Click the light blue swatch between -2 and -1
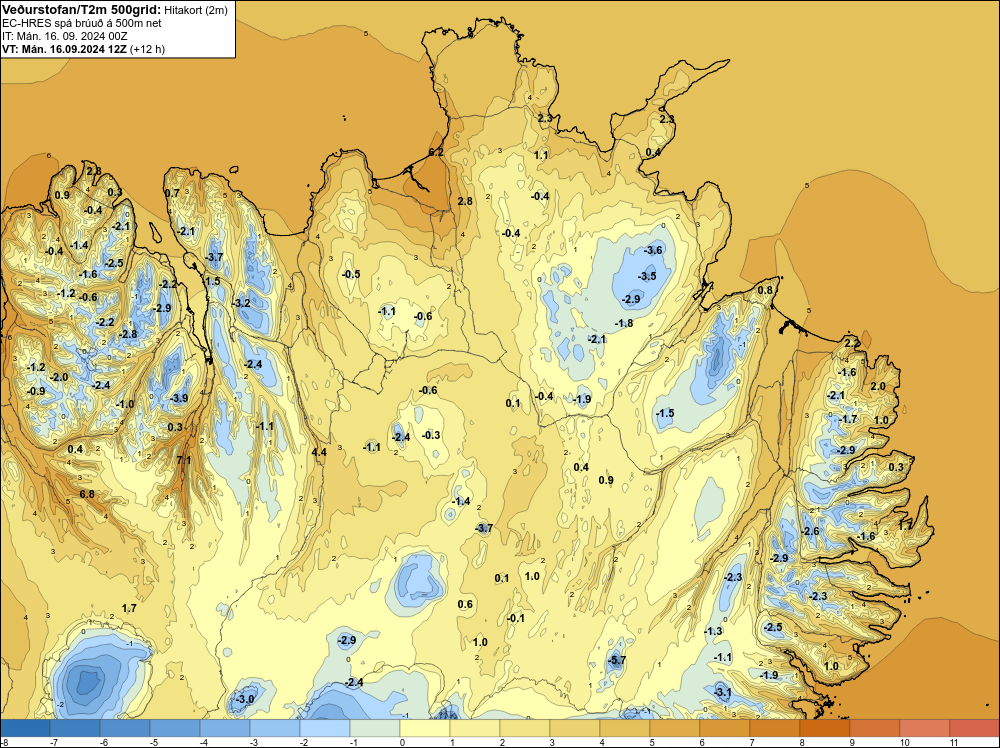This screenshot has height=748, width=1000. click(325, 728)
